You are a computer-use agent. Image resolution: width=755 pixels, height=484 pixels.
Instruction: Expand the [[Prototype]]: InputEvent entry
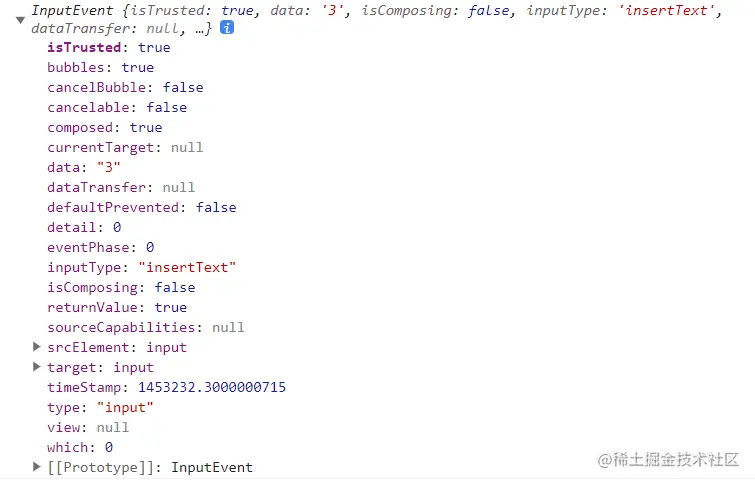pos(36,467)
